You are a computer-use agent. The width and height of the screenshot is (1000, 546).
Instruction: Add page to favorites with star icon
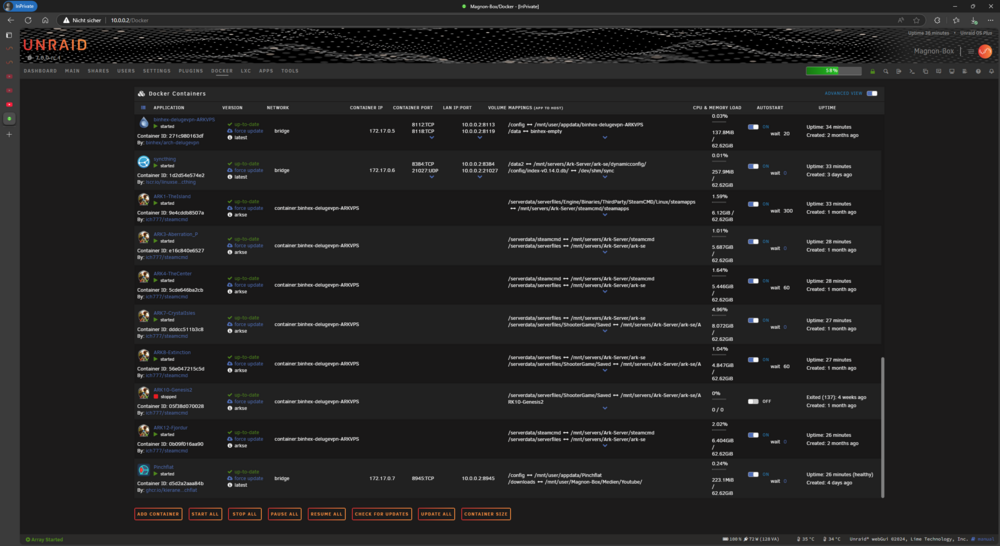coord(916,20)
